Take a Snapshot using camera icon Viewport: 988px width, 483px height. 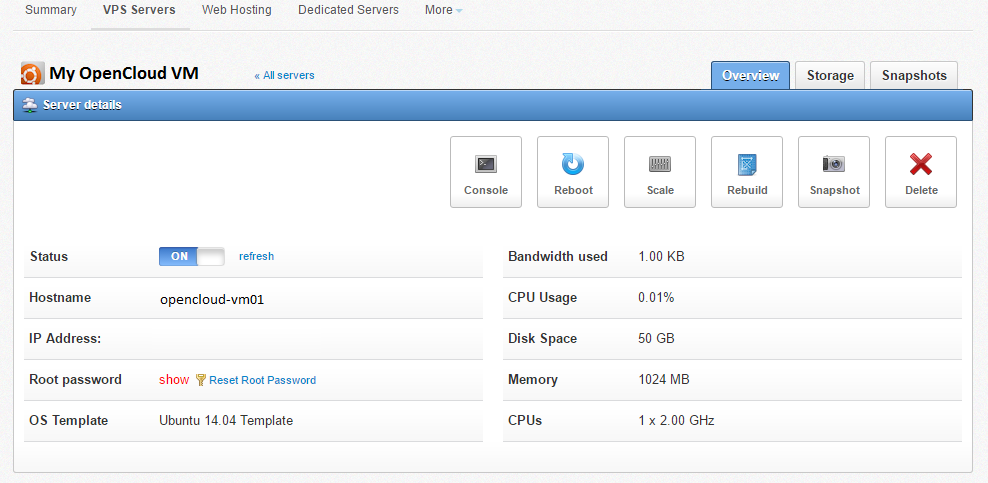pyautogui.click(x=834, y=164)
